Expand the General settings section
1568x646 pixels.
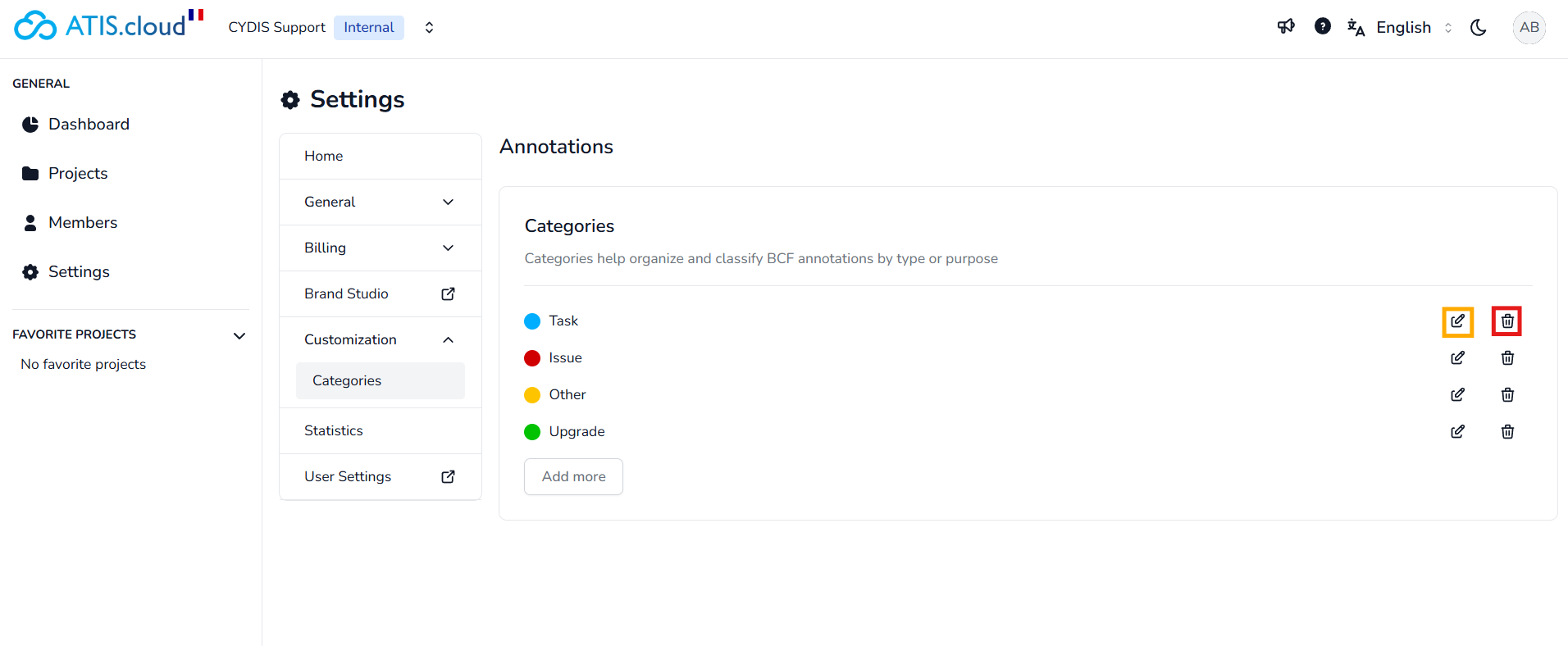click(380, 202)
